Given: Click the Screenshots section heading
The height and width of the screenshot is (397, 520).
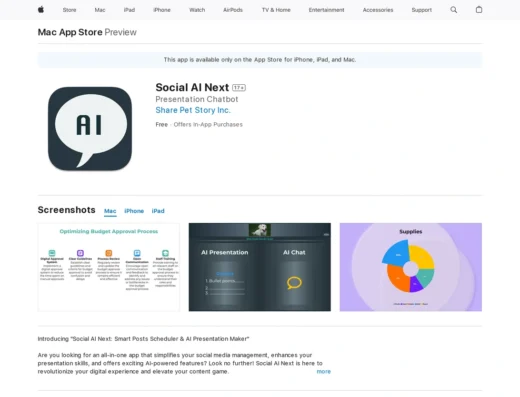Looking at the screenshot, I should click(x=66, y=210).
